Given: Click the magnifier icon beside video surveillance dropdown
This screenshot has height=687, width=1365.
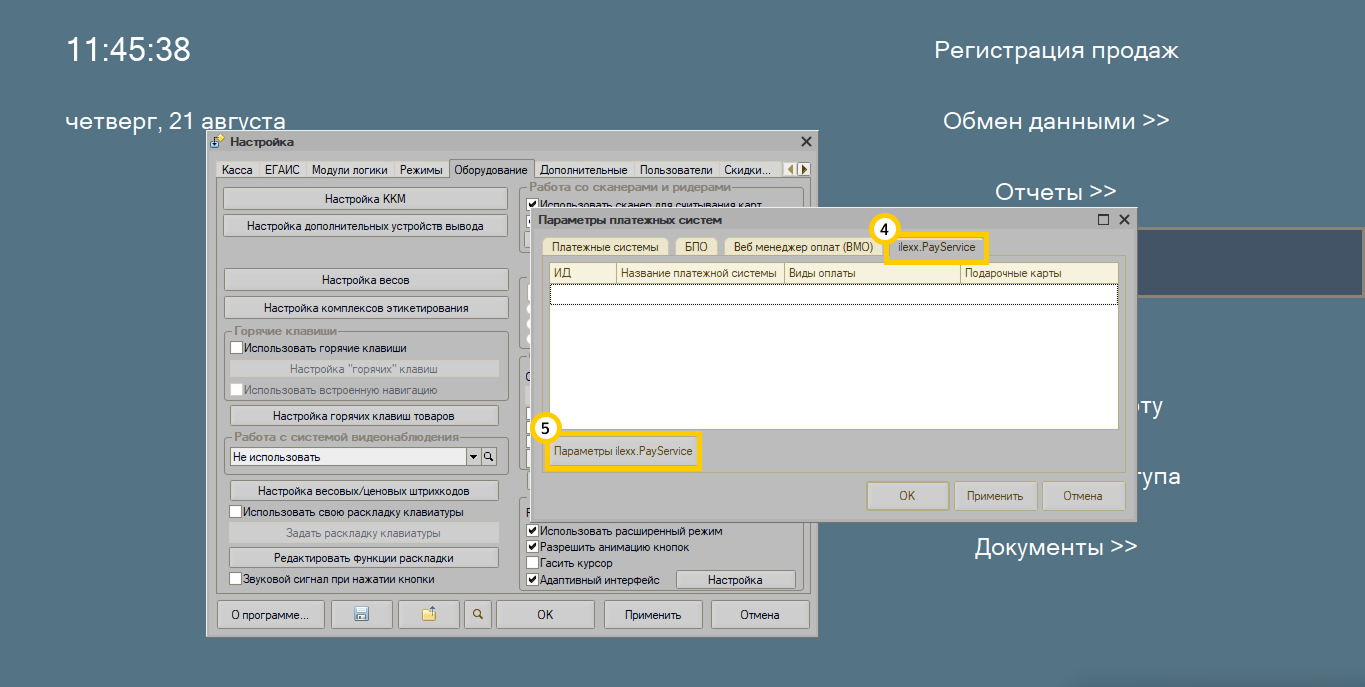Looking at the screenshot, I should click(x=489, y=457).
